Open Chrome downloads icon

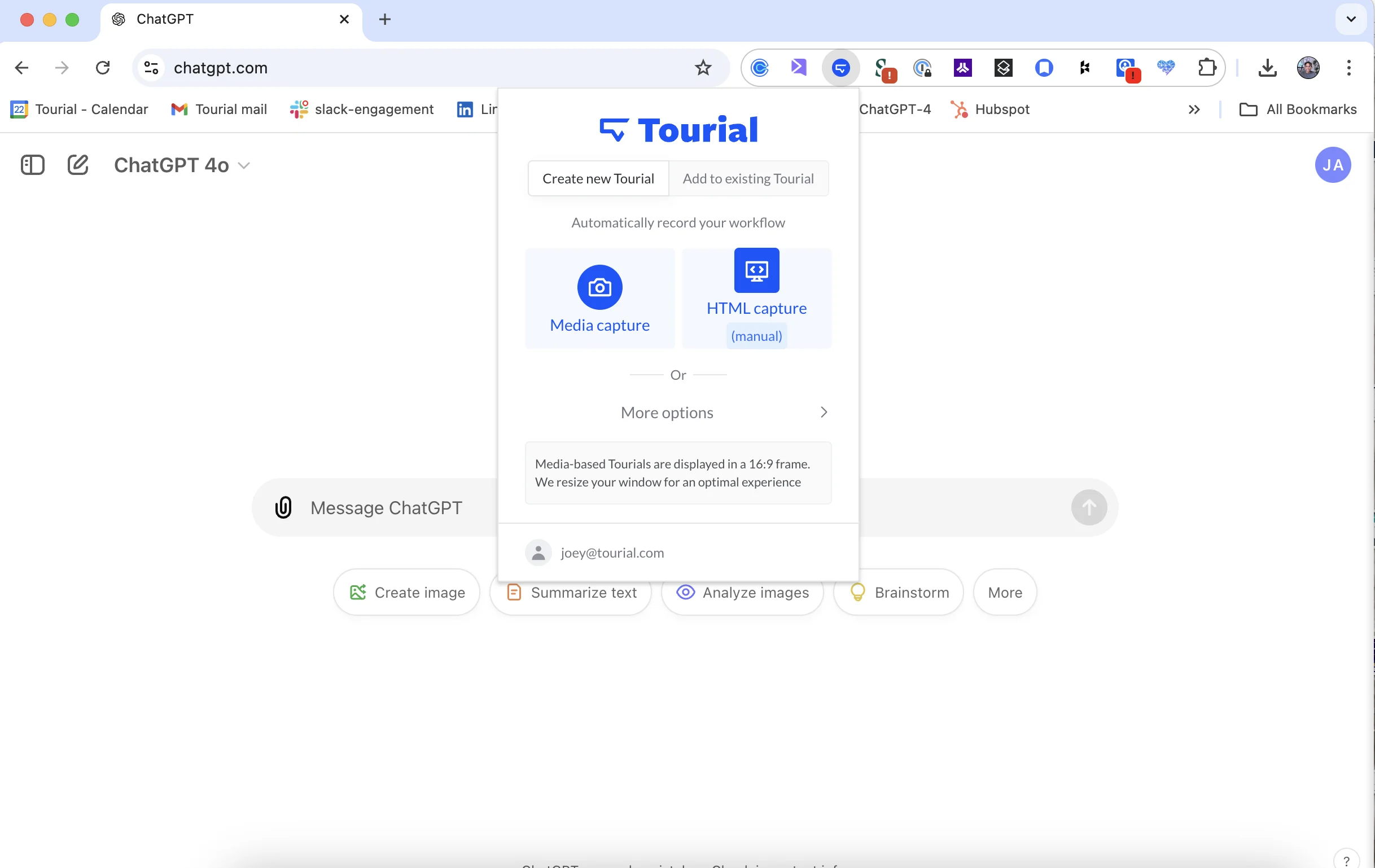(x=1267, y=68)
